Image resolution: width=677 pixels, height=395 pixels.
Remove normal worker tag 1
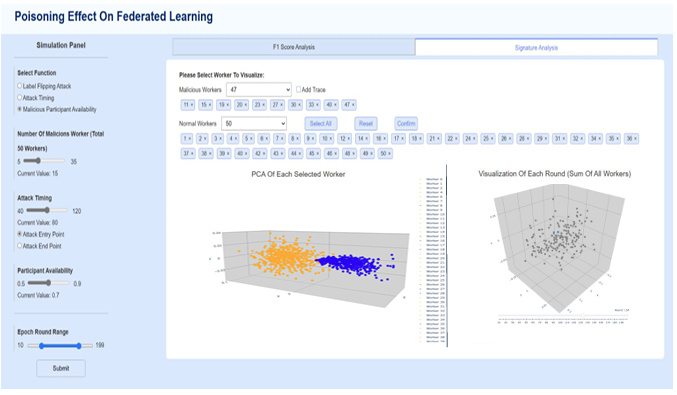pos(190,139)
